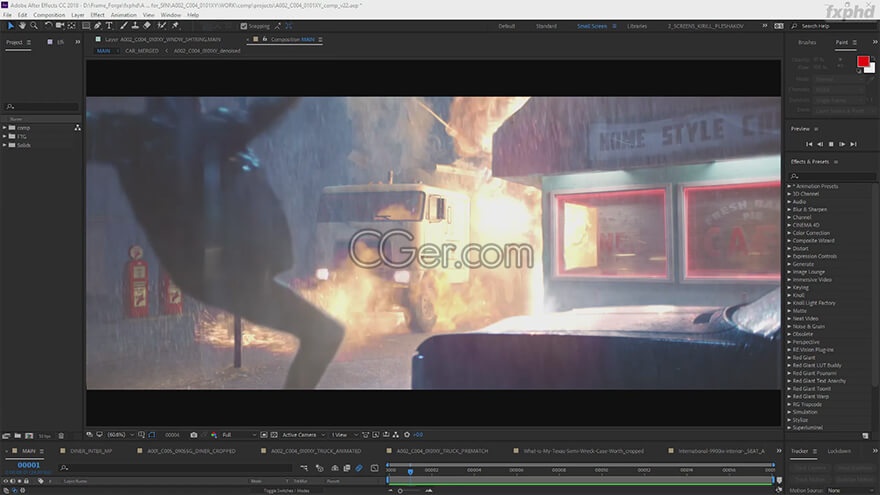Open the Animation menu
Image resolution: width=880 pixels, height=495 pixels.
tap(123, 15)
